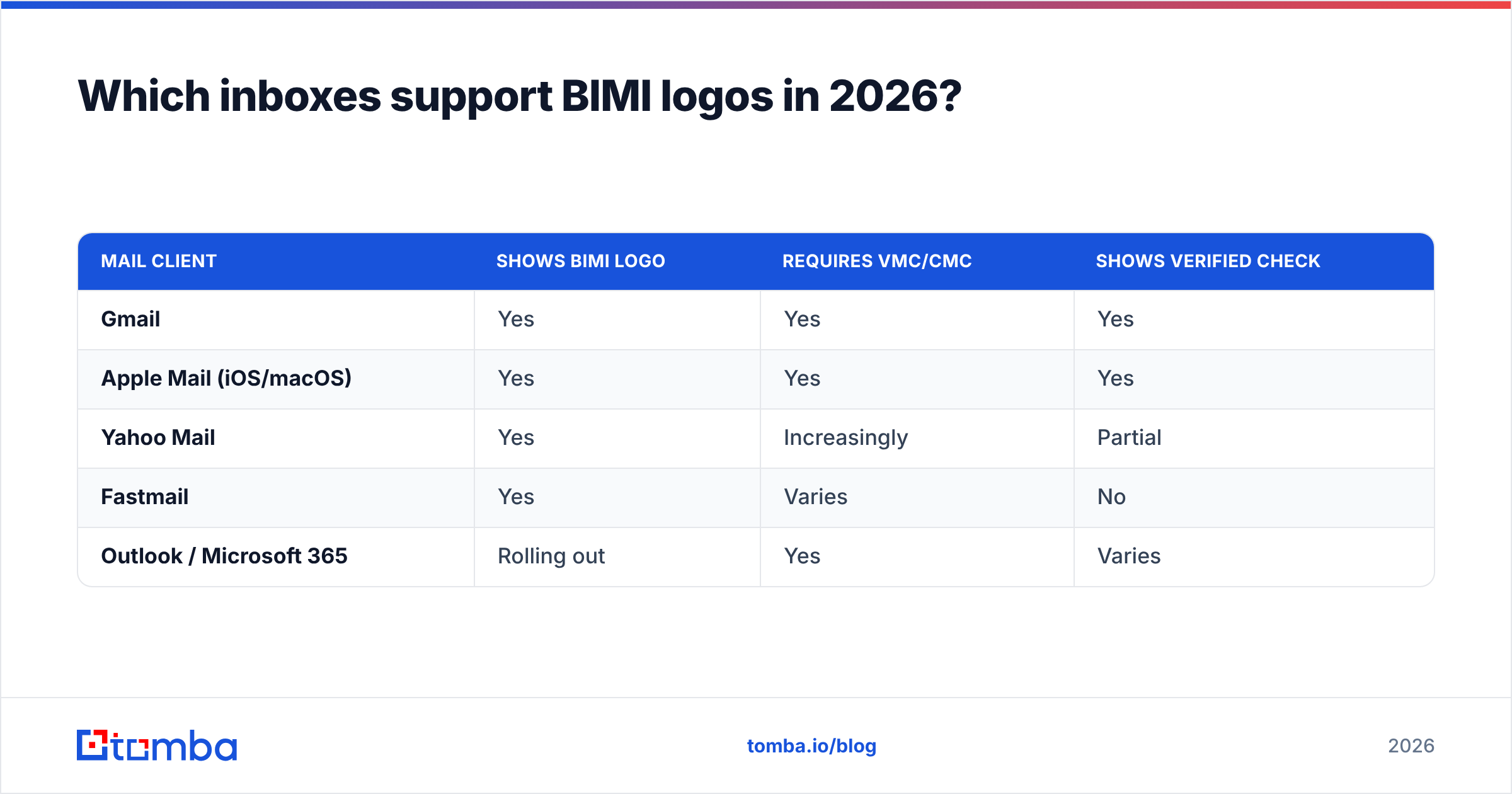Click Gmail's "Yes" under Requires VMC/CMC
The image size is (1512, 794).
coord(802,319)
